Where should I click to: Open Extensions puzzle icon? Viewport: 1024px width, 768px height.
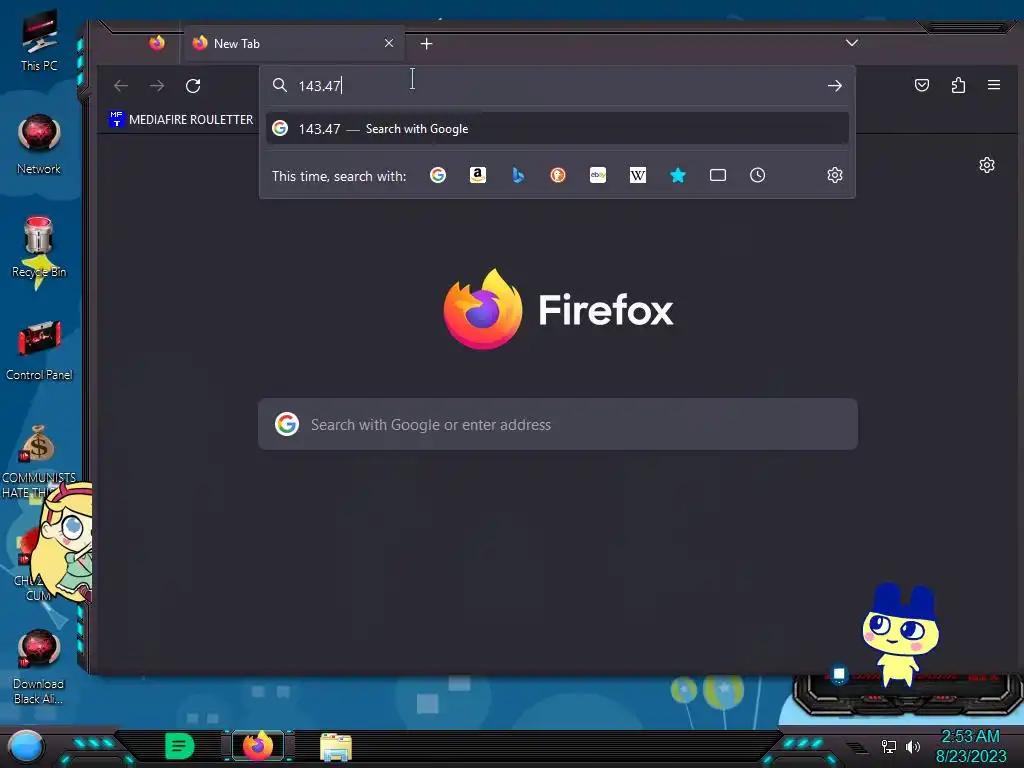tap(958, 85)
